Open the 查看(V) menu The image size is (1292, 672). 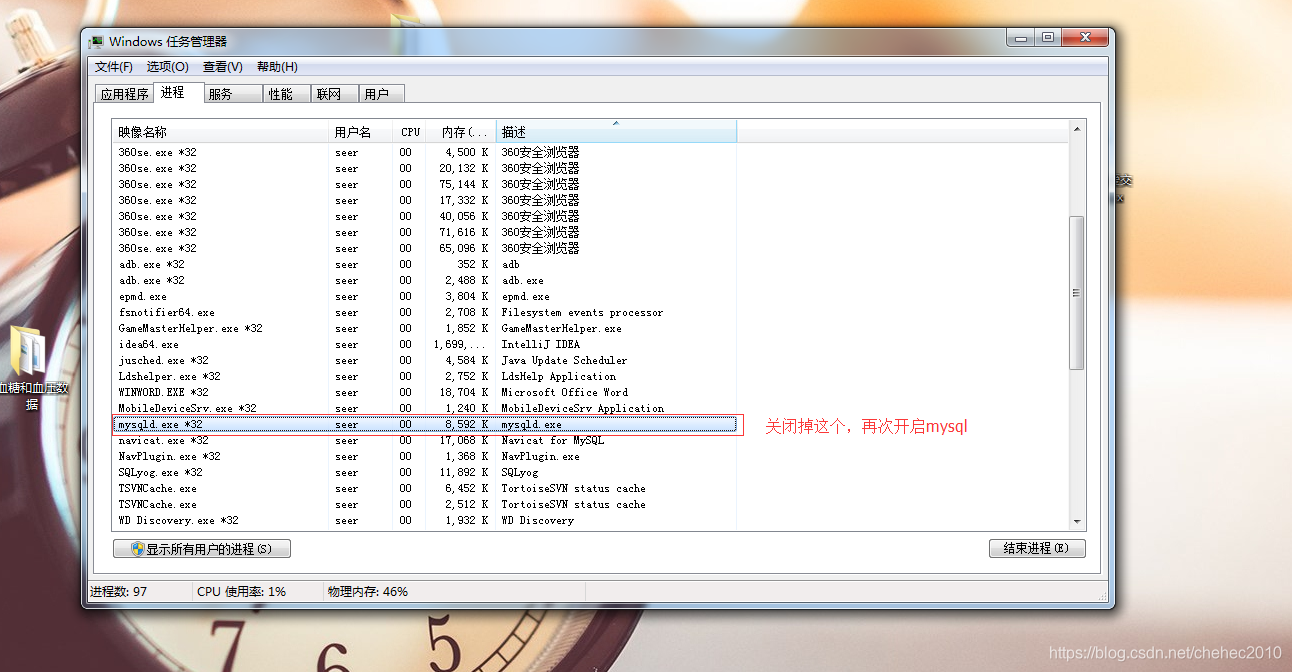(x=222, y=67)
